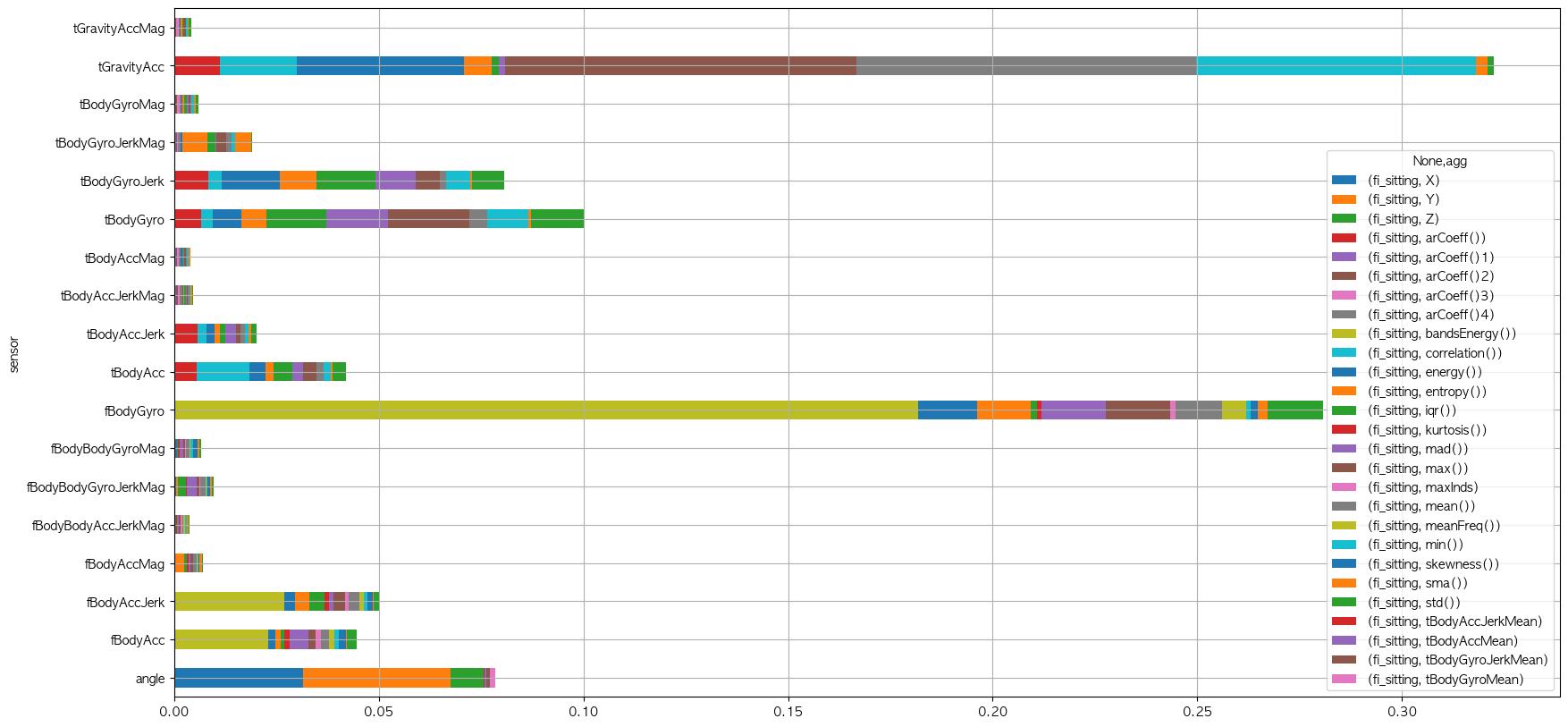This screenshot has width=1568, height=727.
Task: Click the legend title None,agg
Action: click(x=1439, y=162)
